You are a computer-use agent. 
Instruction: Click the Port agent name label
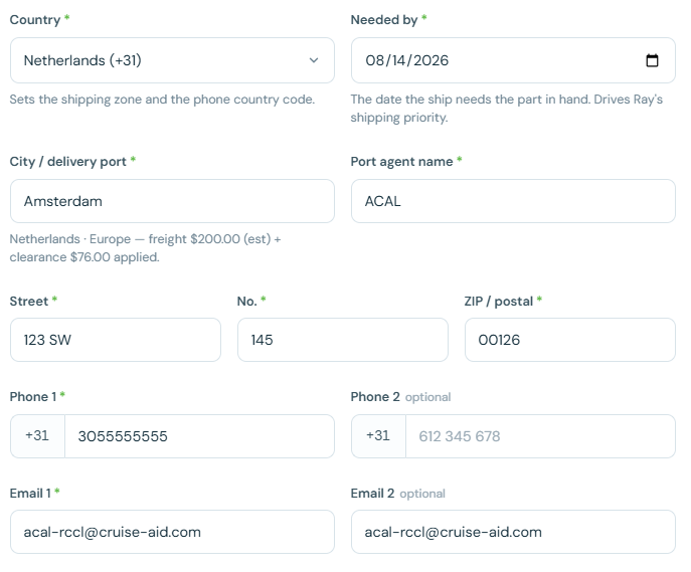(x=401, y=162)
